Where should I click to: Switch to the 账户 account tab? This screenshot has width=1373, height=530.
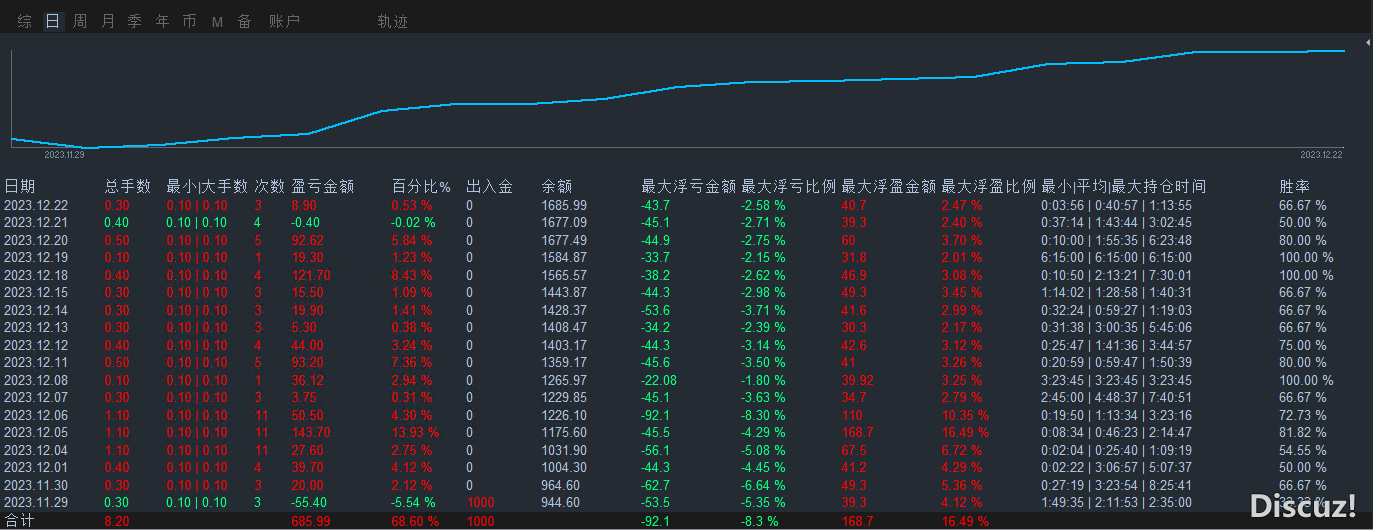(284, 21)
